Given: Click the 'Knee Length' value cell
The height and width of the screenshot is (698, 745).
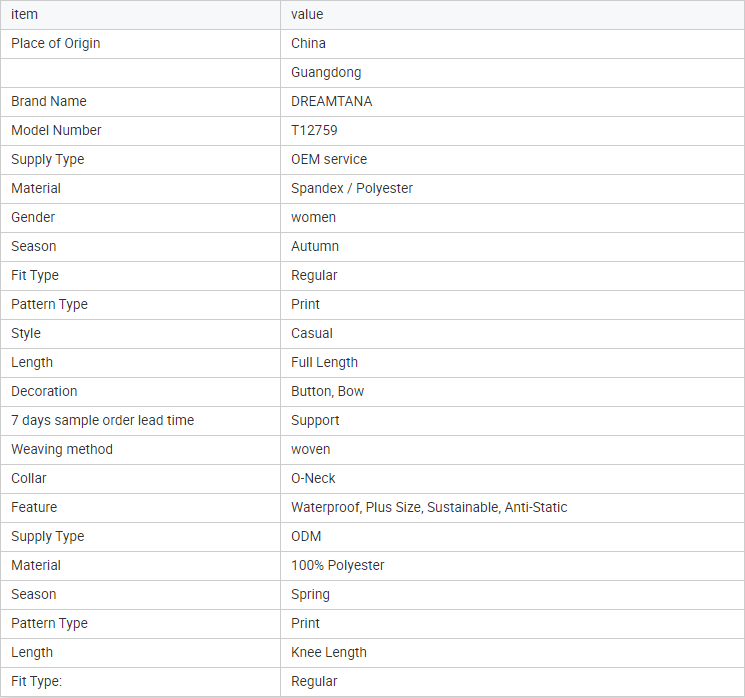Looking at the screenshot, I should (329, 652).
